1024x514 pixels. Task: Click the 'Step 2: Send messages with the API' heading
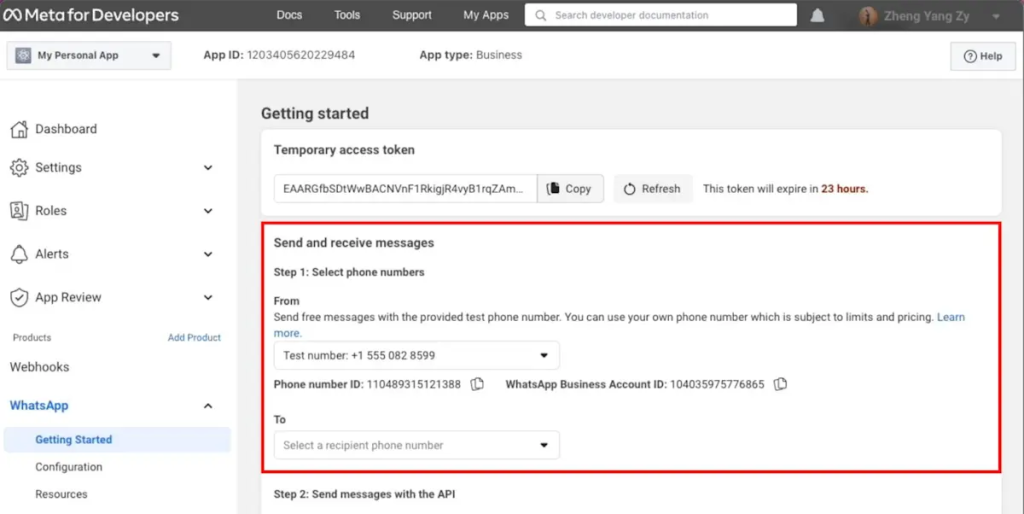point(364,494)
